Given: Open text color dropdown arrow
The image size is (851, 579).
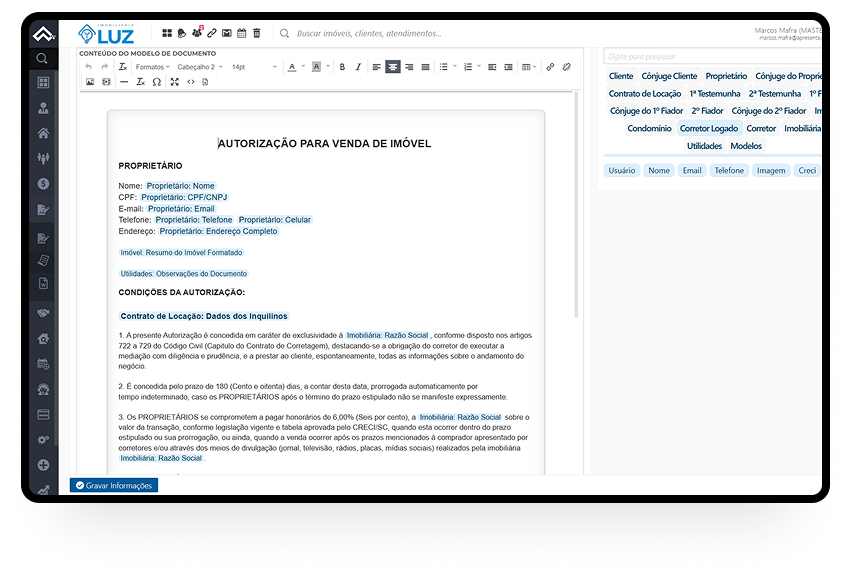Looking at the screenshot, I should pyautogui.click(x=303, y=66).
